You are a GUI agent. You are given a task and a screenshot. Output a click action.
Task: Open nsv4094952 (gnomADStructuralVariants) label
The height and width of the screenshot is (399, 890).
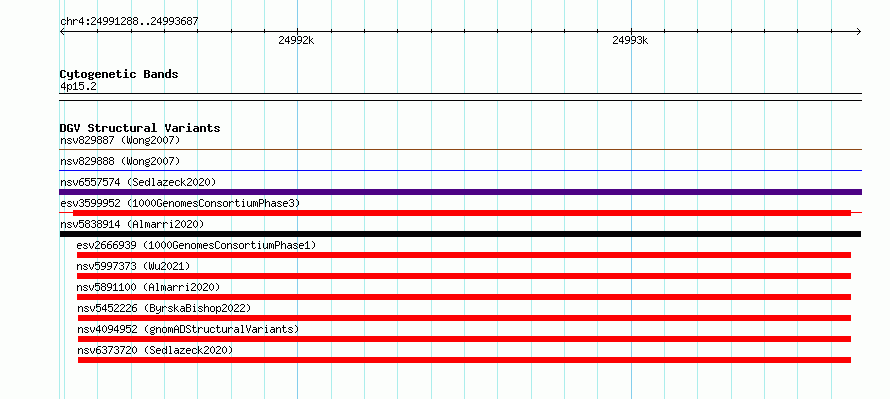point(188,329)
